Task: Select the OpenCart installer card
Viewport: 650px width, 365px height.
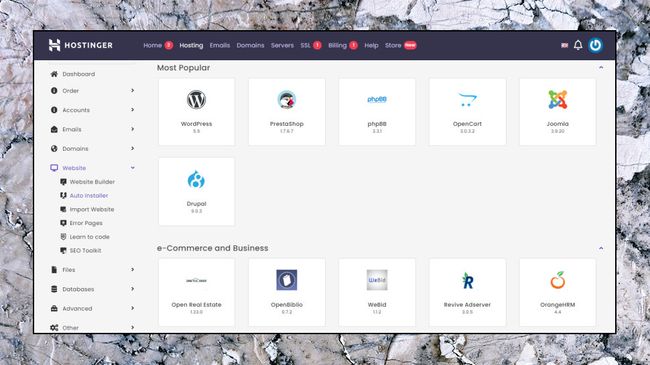Action: 467,112
